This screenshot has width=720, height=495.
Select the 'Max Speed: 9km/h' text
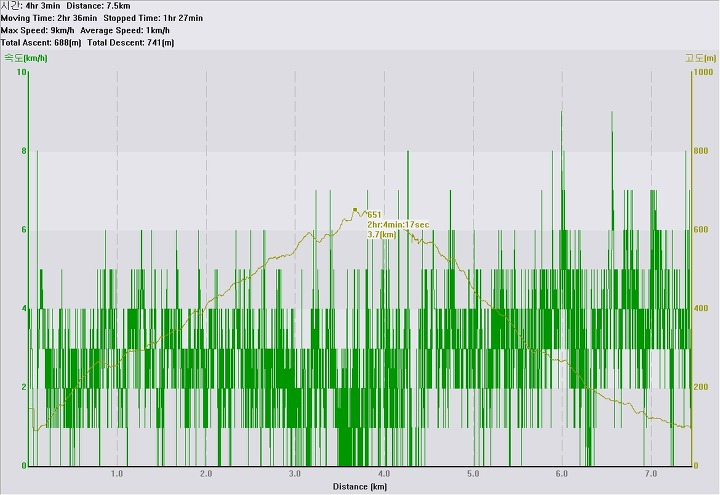point(37,31)
